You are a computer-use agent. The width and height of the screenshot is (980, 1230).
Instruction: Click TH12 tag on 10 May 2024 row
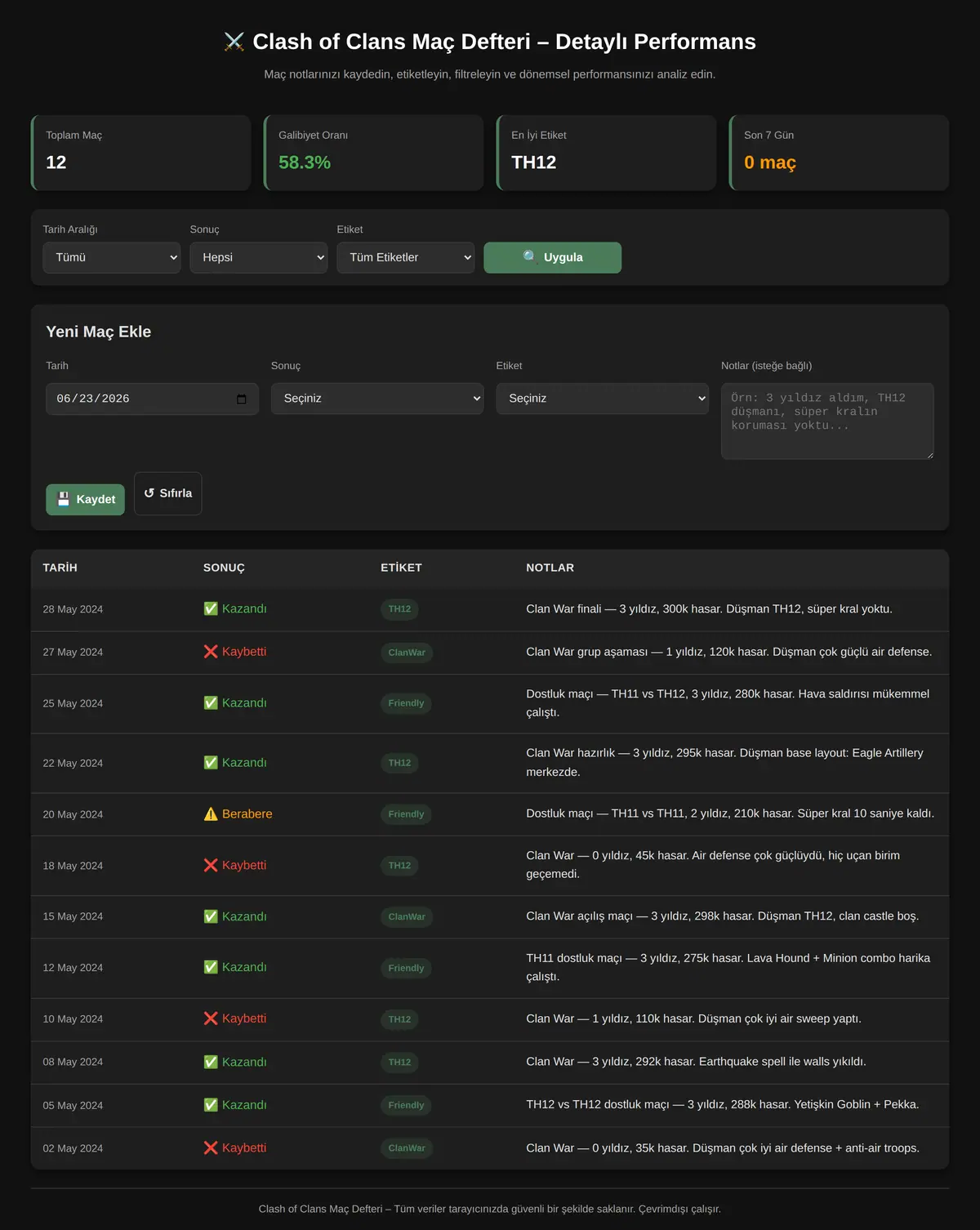point(399,1019)
